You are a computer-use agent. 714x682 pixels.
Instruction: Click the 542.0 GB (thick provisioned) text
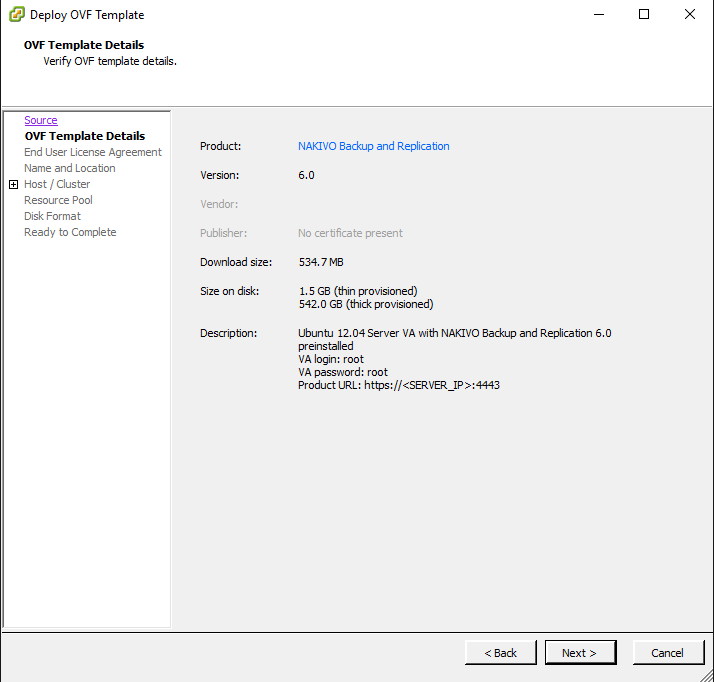pyautogui.click(x=366, y=304)
